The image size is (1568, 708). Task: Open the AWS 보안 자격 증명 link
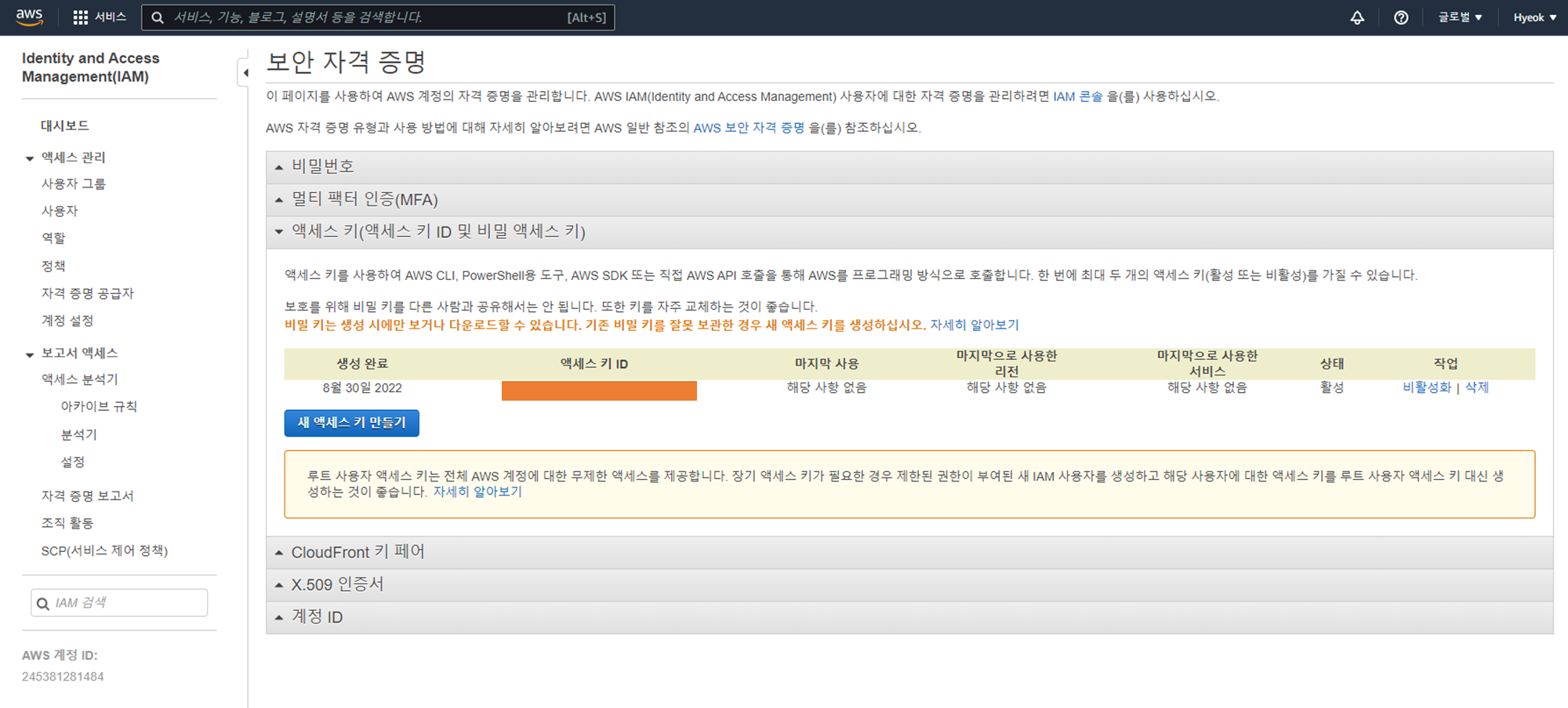coord(749,128)
